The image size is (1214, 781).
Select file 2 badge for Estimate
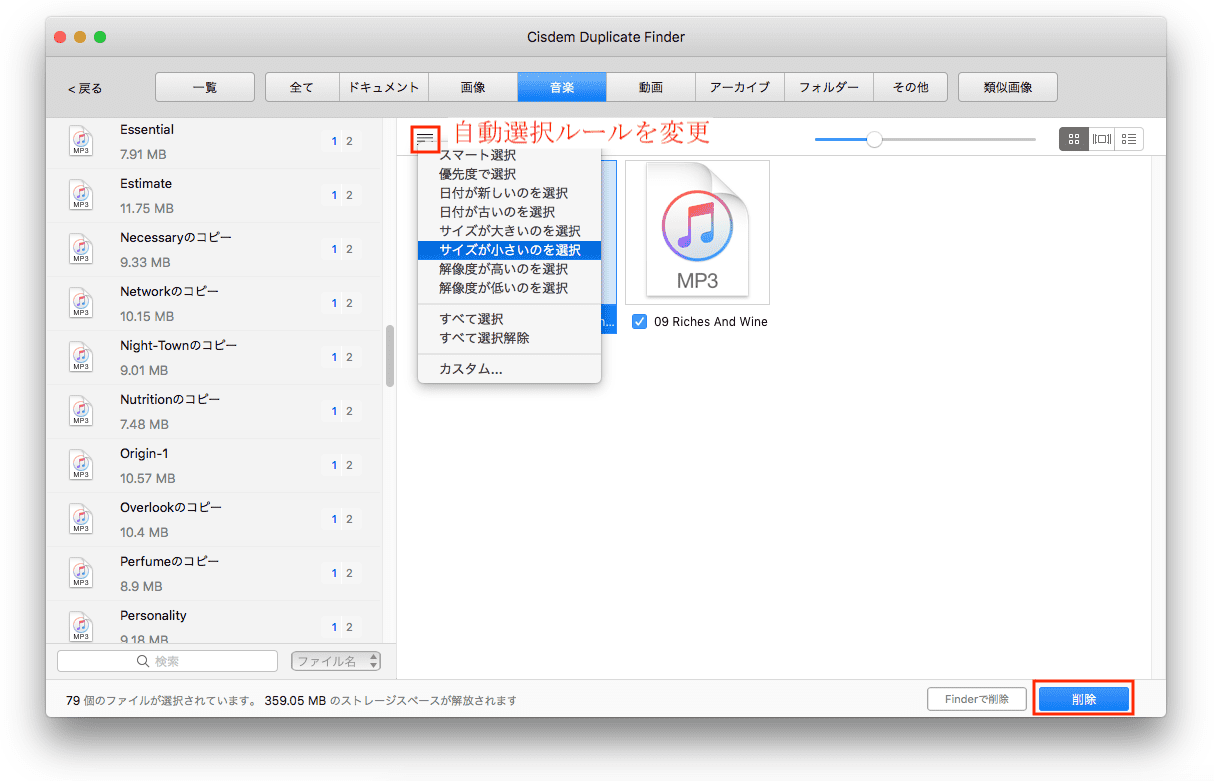click(349, 196)
